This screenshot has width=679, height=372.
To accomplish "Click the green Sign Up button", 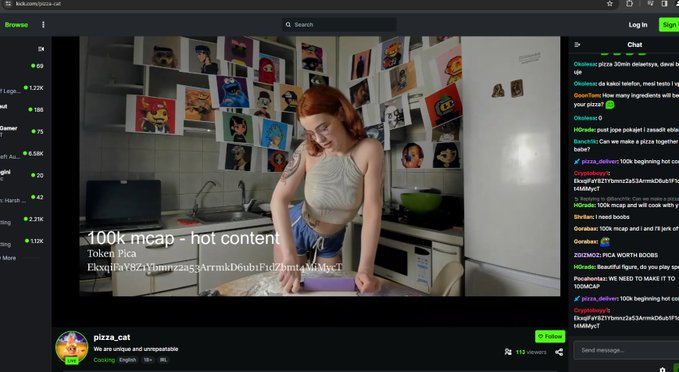I will (x=669, y=25).
